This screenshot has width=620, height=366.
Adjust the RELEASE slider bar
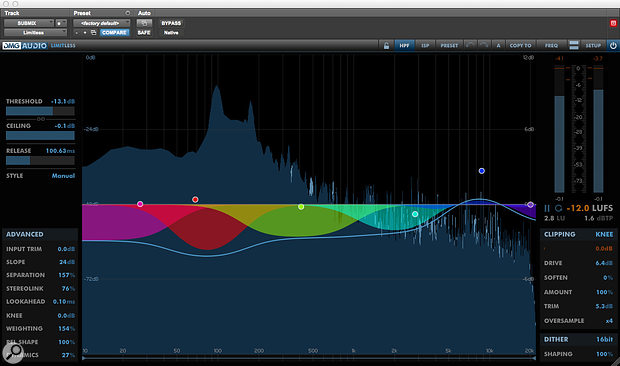click(40, 160)
